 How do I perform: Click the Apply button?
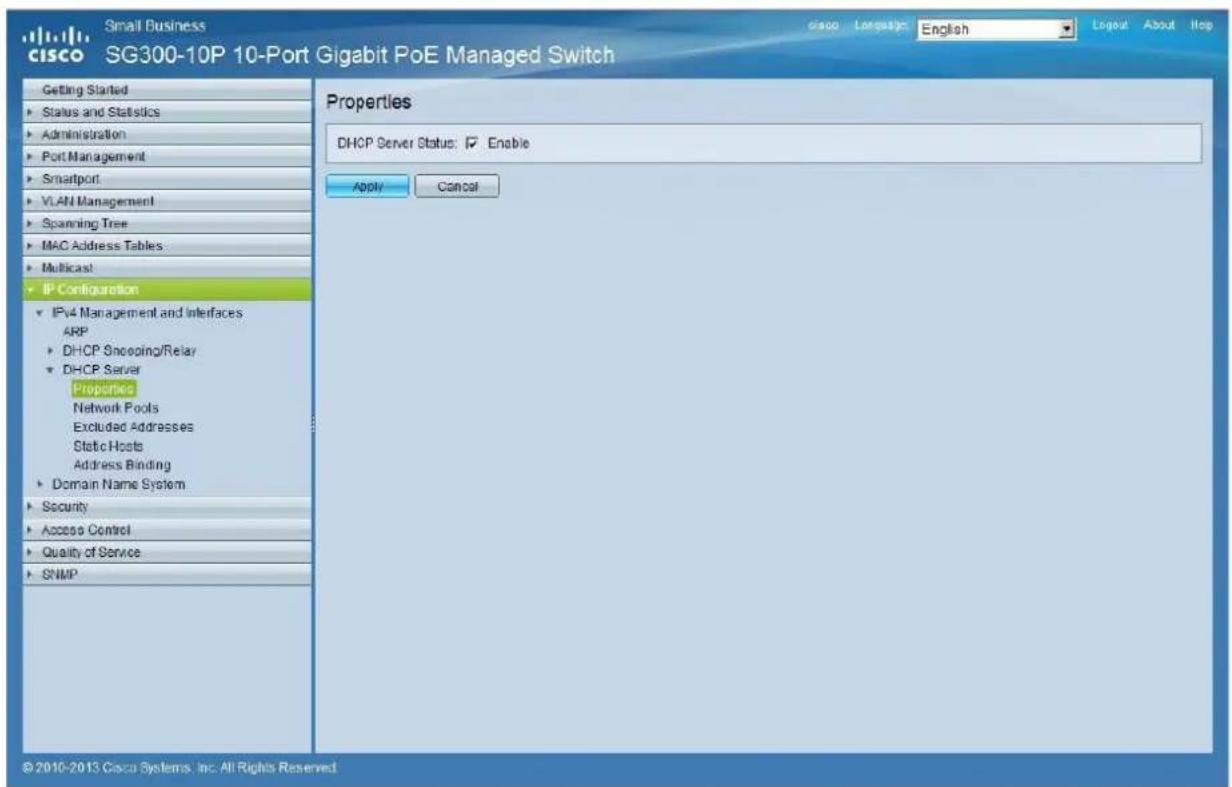point(368,186)
